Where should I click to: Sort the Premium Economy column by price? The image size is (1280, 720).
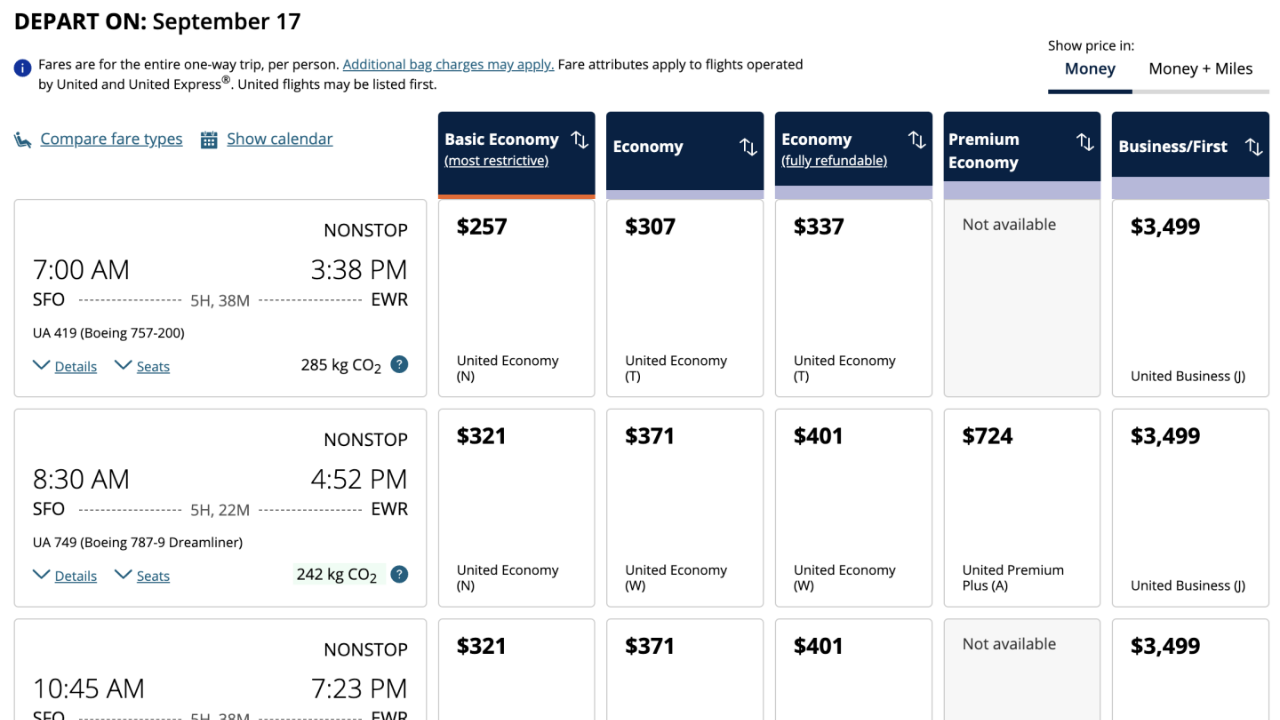[x=1085, y=143]
